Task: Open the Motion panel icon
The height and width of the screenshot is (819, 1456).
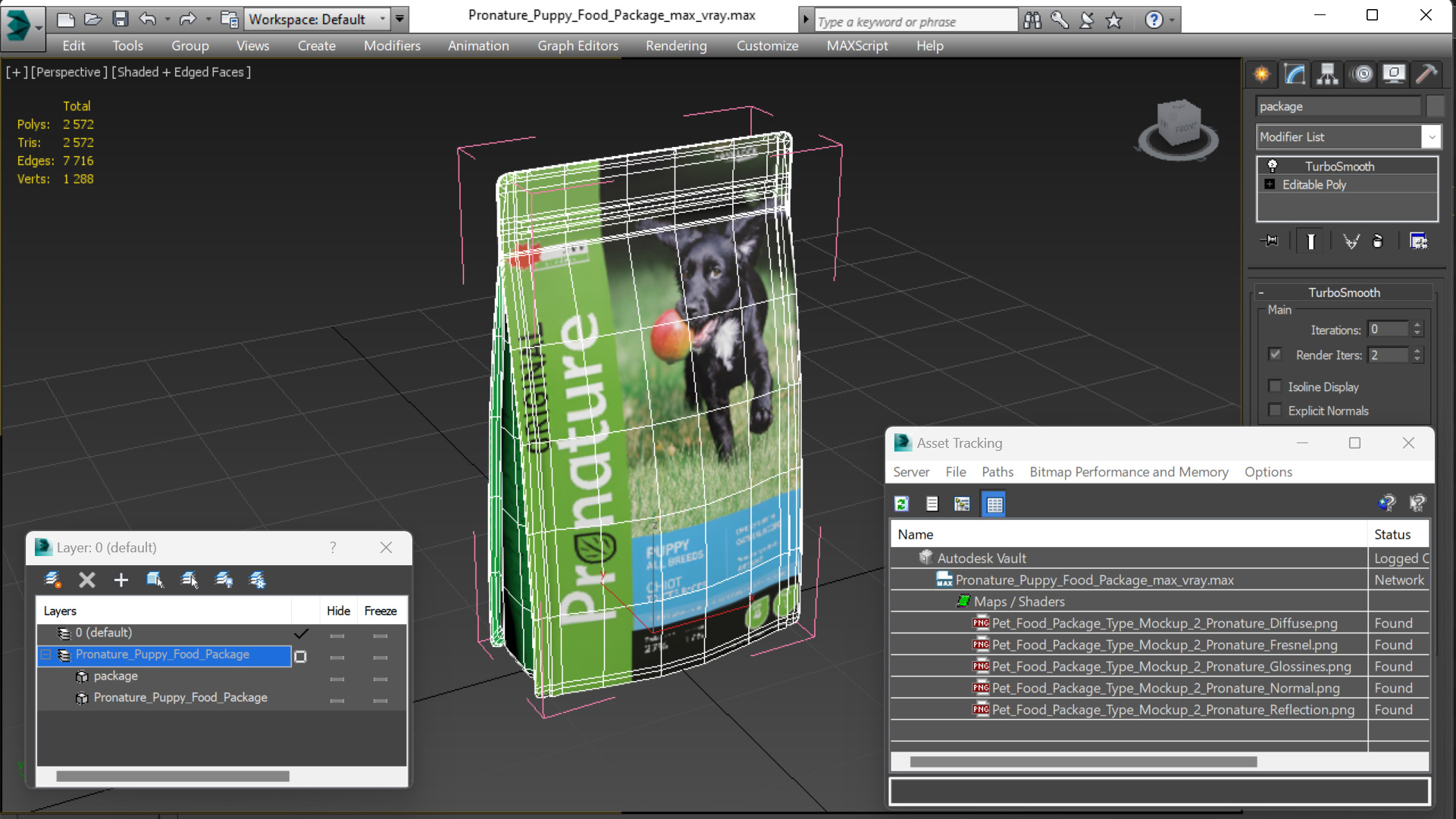Action: [x=1362, y=73]
